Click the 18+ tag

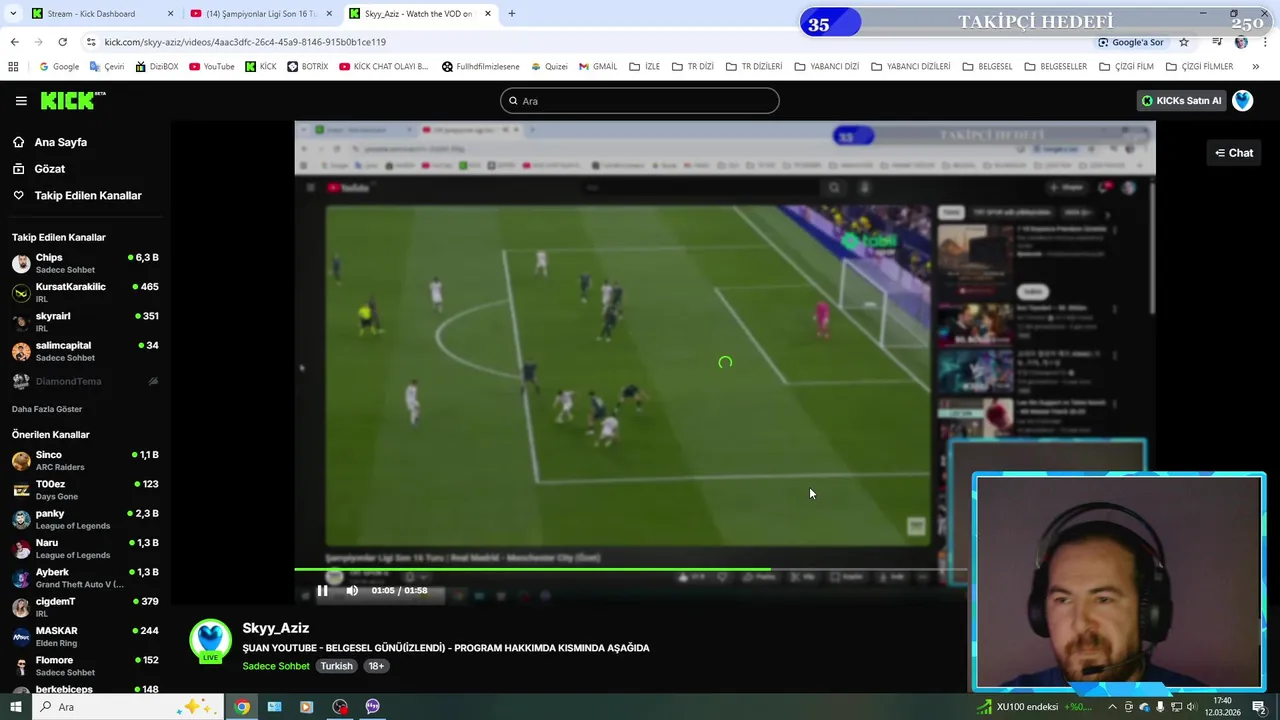click(376, 666)
